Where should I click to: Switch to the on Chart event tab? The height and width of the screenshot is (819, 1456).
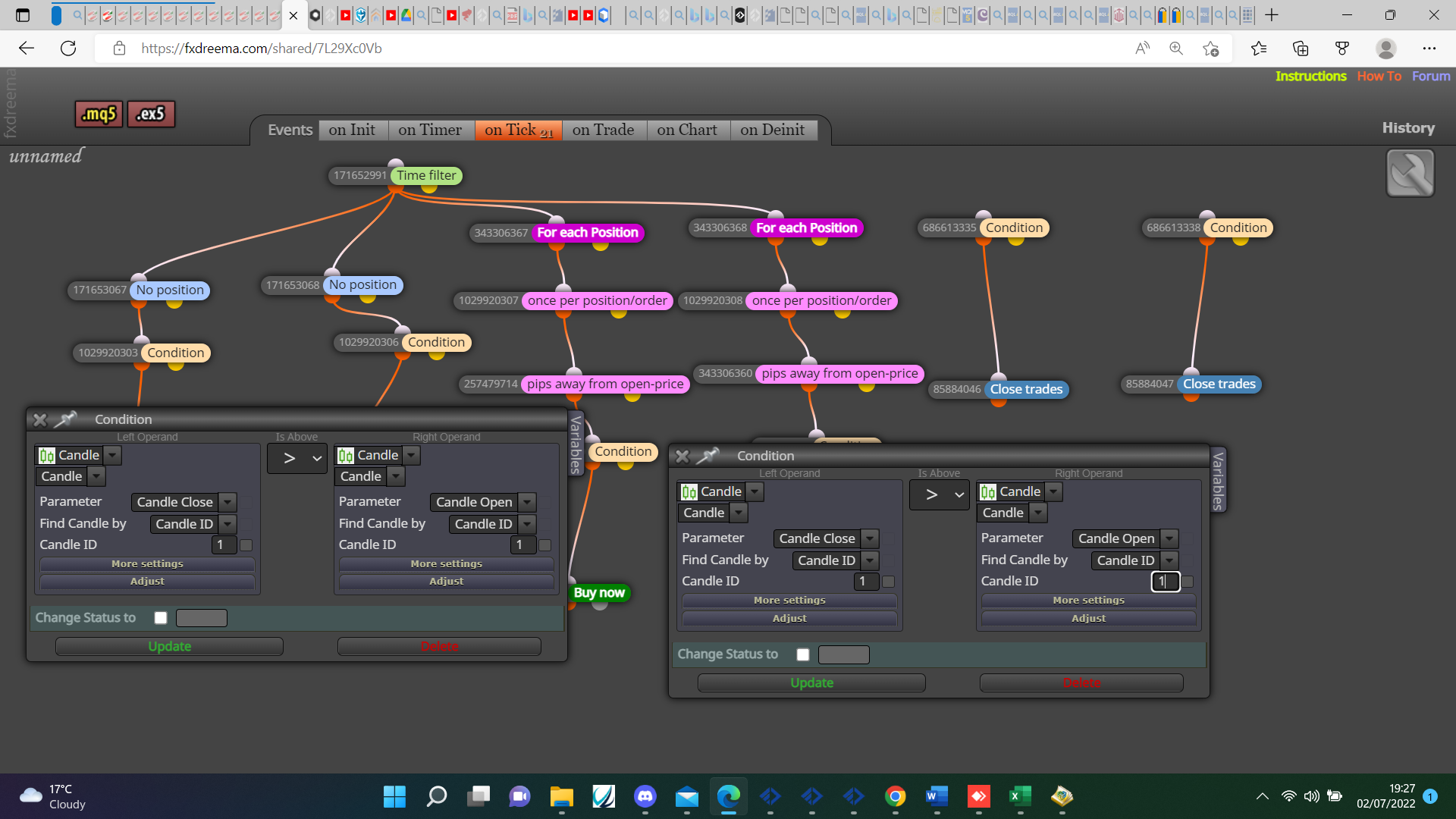[687, 130]
